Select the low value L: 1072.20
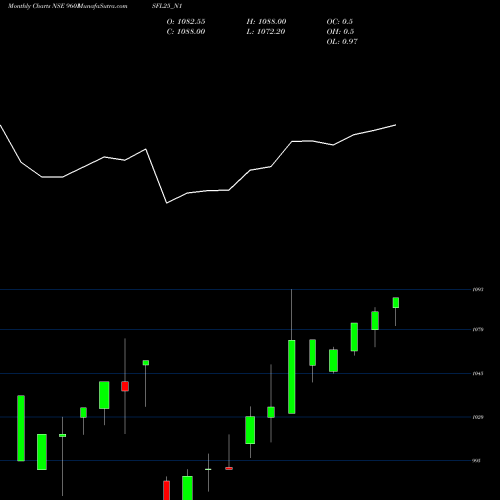The image size is (500, 500). point(266,32)
